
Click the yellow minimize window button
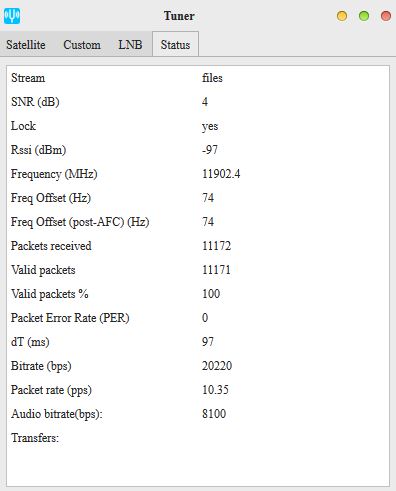tap(342, 16)
